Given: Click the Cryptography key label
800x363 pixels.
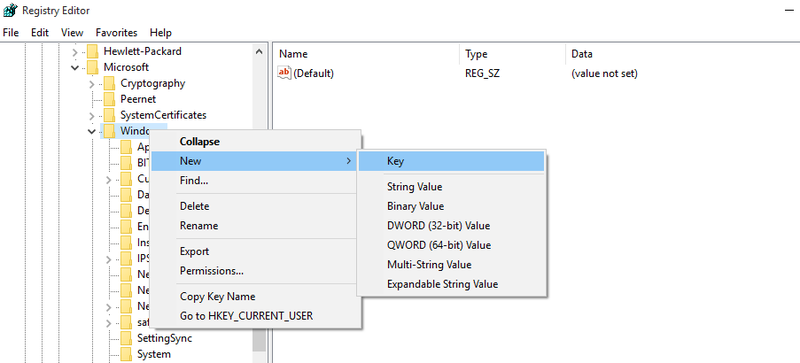Looking at the screenshot, I should (153, 83).
